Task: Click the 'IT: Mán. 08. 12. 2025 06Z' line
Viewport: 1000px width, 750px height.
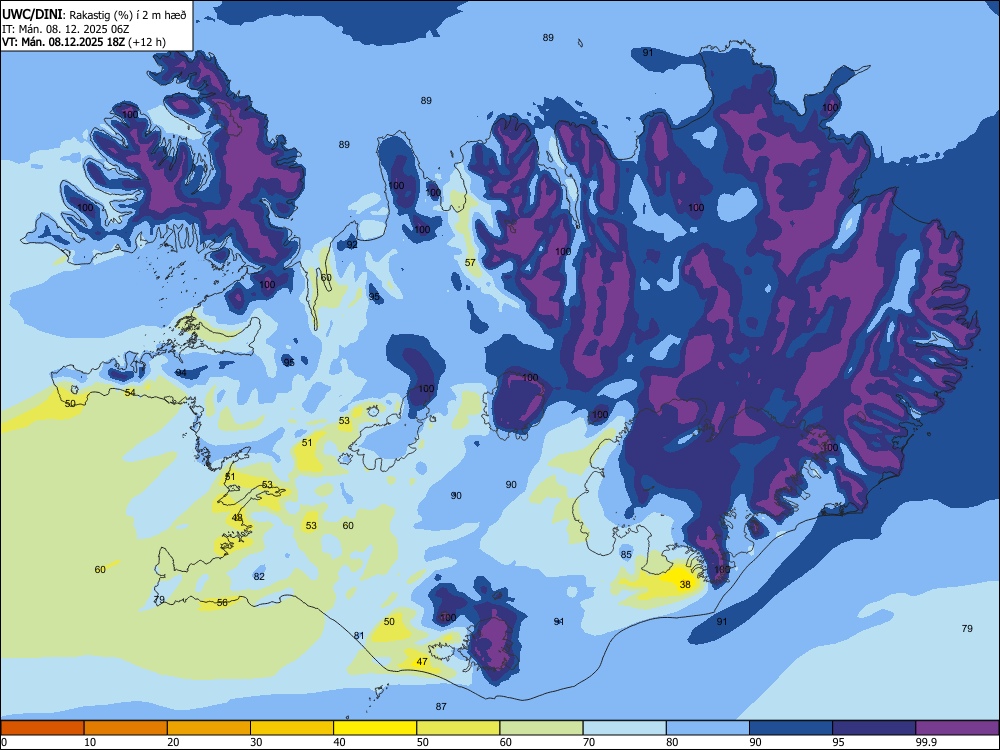Action: 66,29
